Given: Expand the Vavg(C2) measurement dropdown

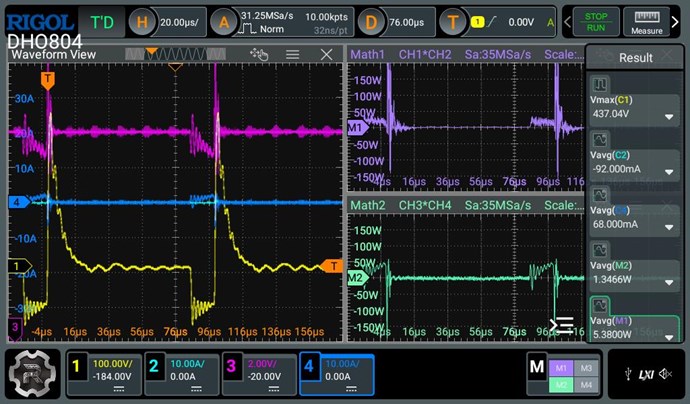Looking at the screenshot, I should pyautogui.click(x=669, y=172).
